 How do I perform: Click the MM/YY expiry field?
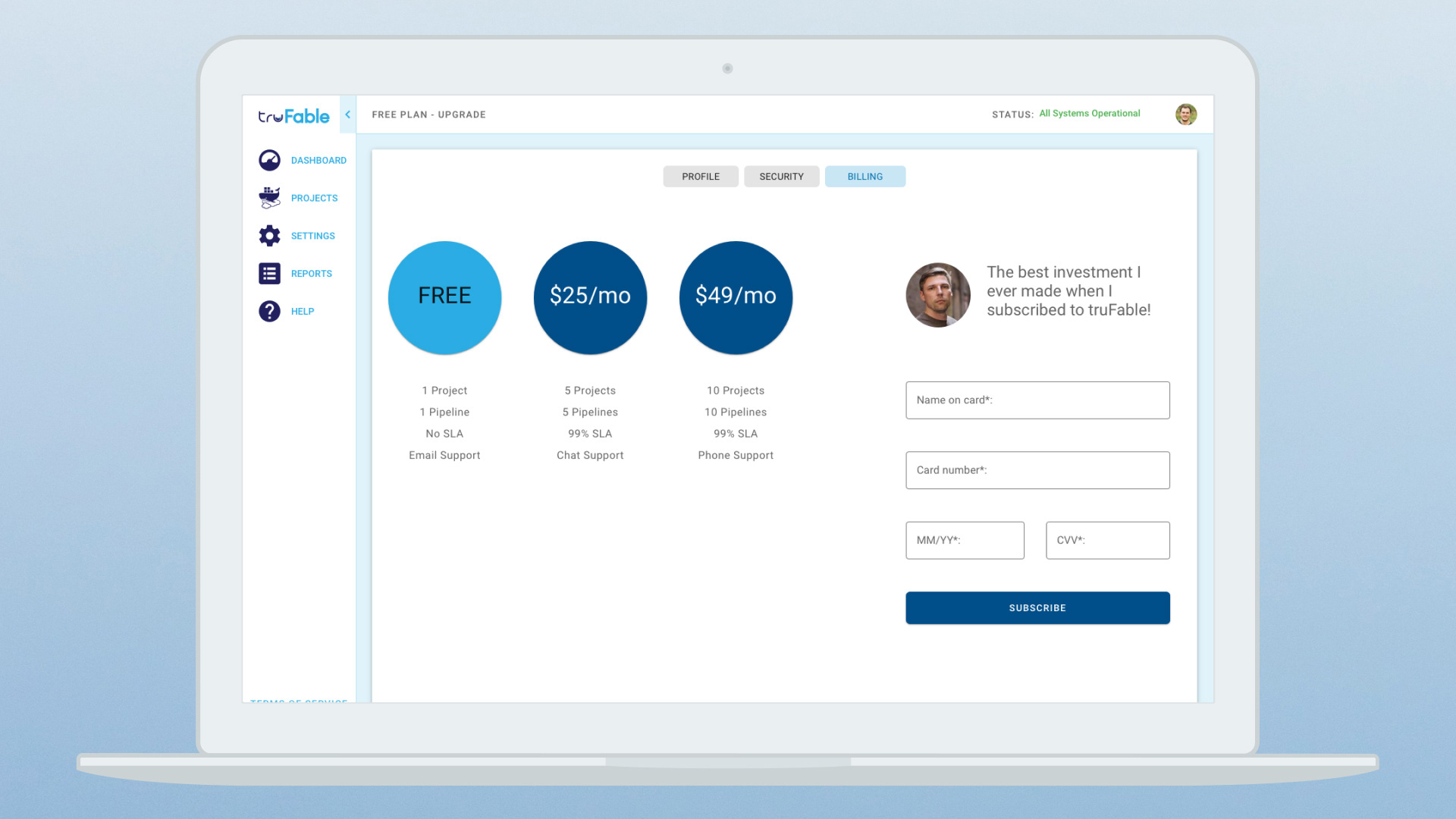[965, 541]
